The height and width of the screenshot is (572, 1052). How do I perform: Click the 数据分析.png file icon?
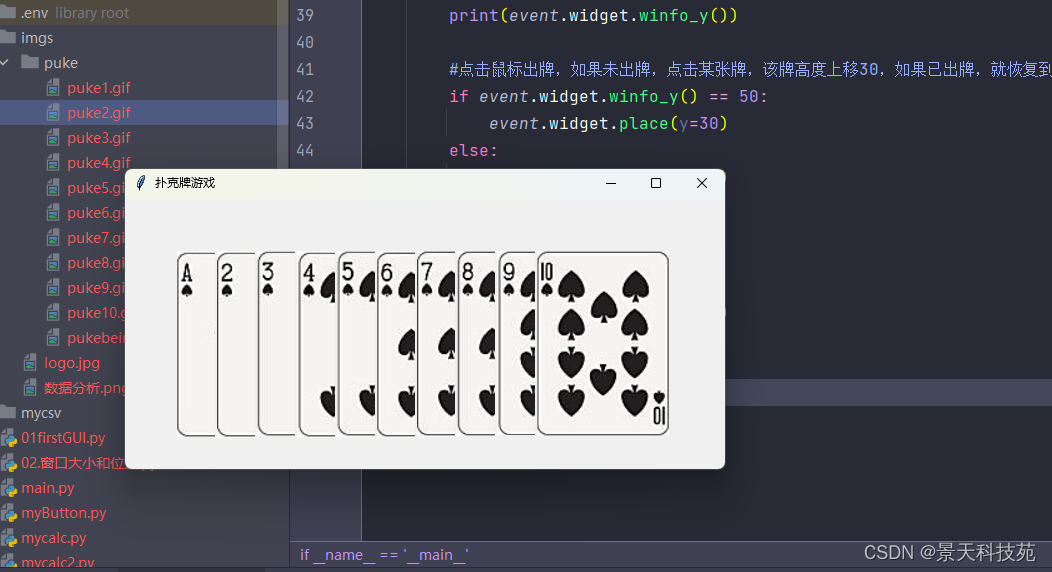(x=30, y=388)
